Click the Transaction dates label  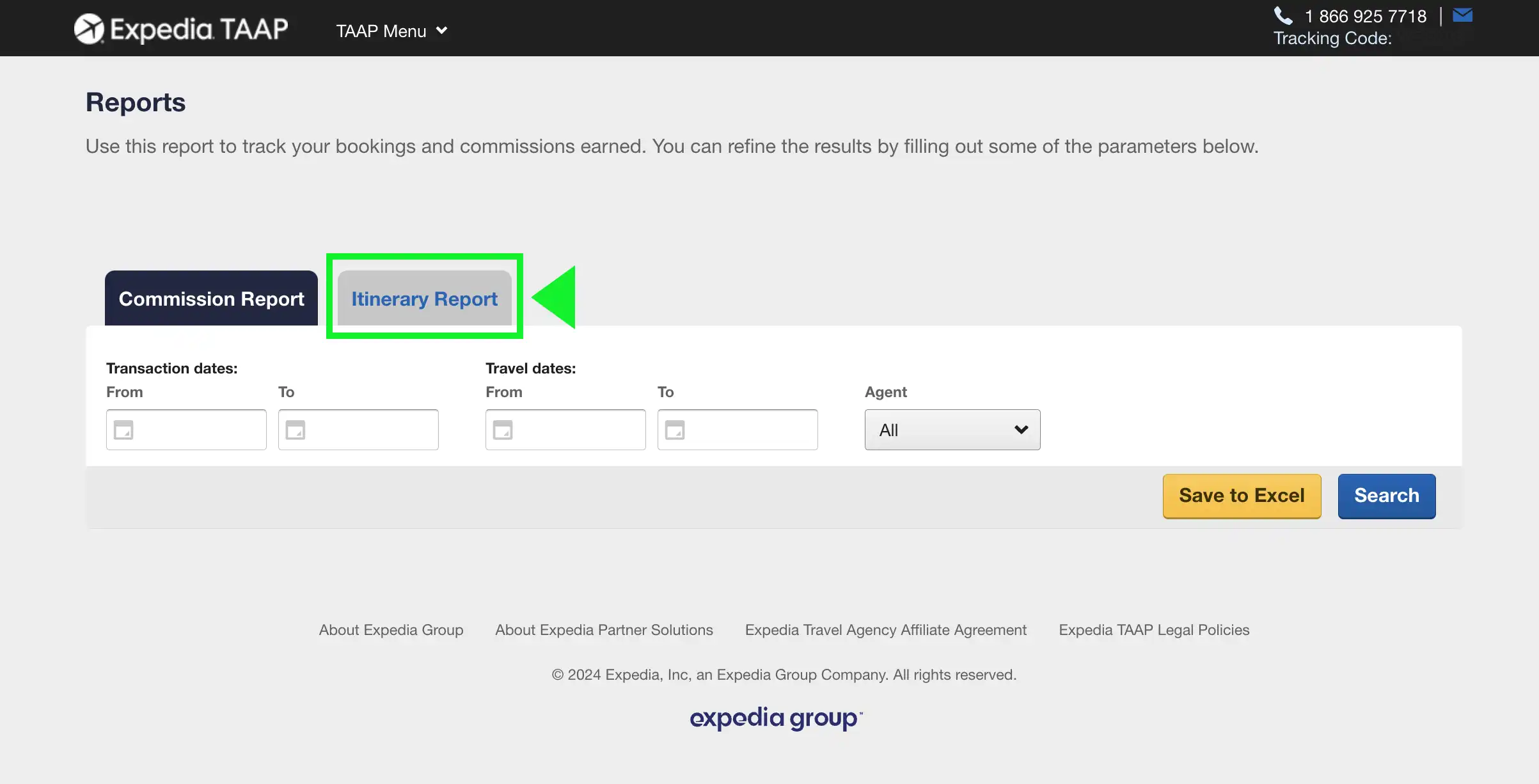pyautogui.click(x=171, y=368)
